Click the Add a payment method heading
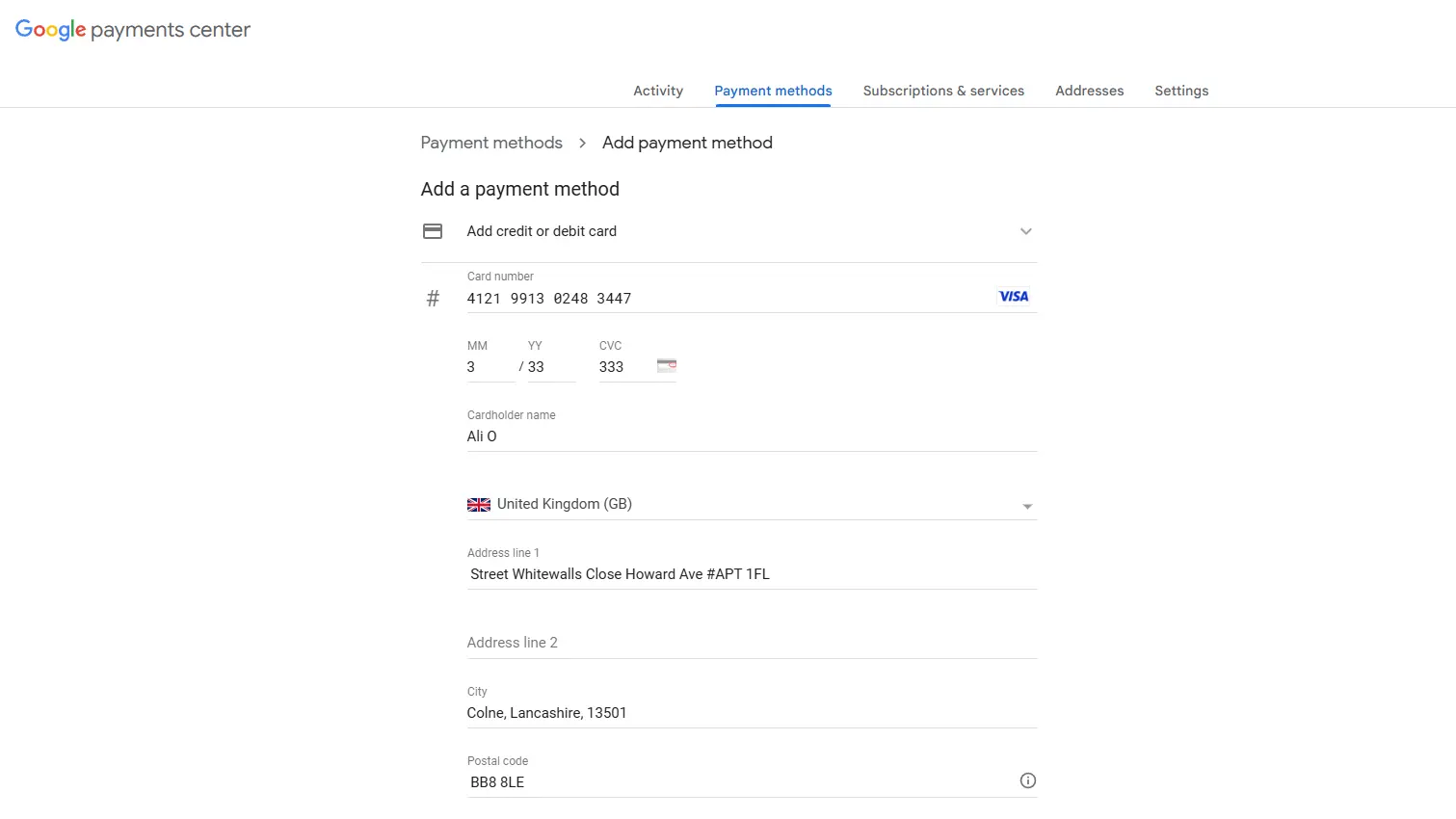1456x819 pixels. tap(520, 189)
